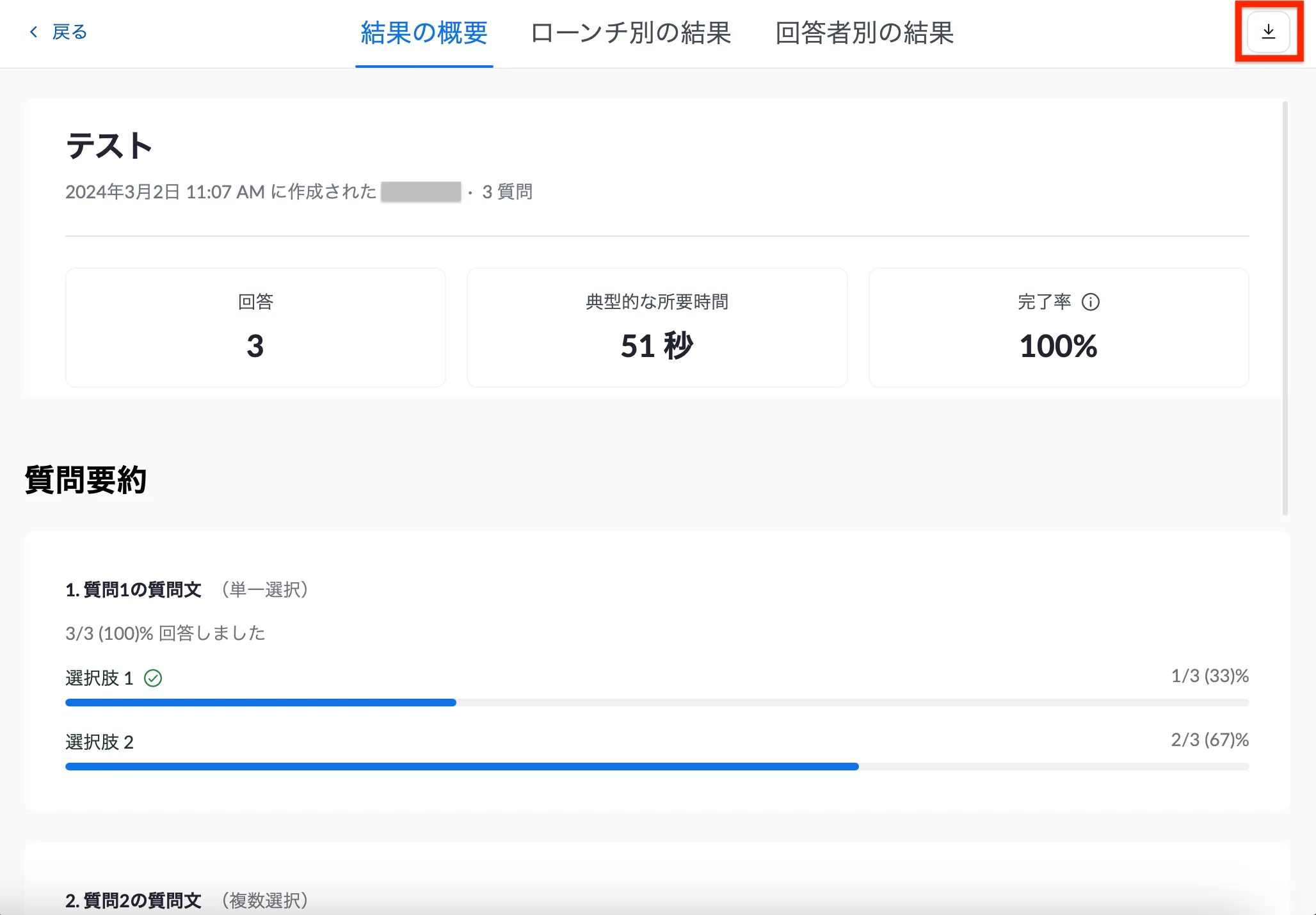
Task: Click question 2 質問2の質問文 heading
Action: tap(133, 899)
